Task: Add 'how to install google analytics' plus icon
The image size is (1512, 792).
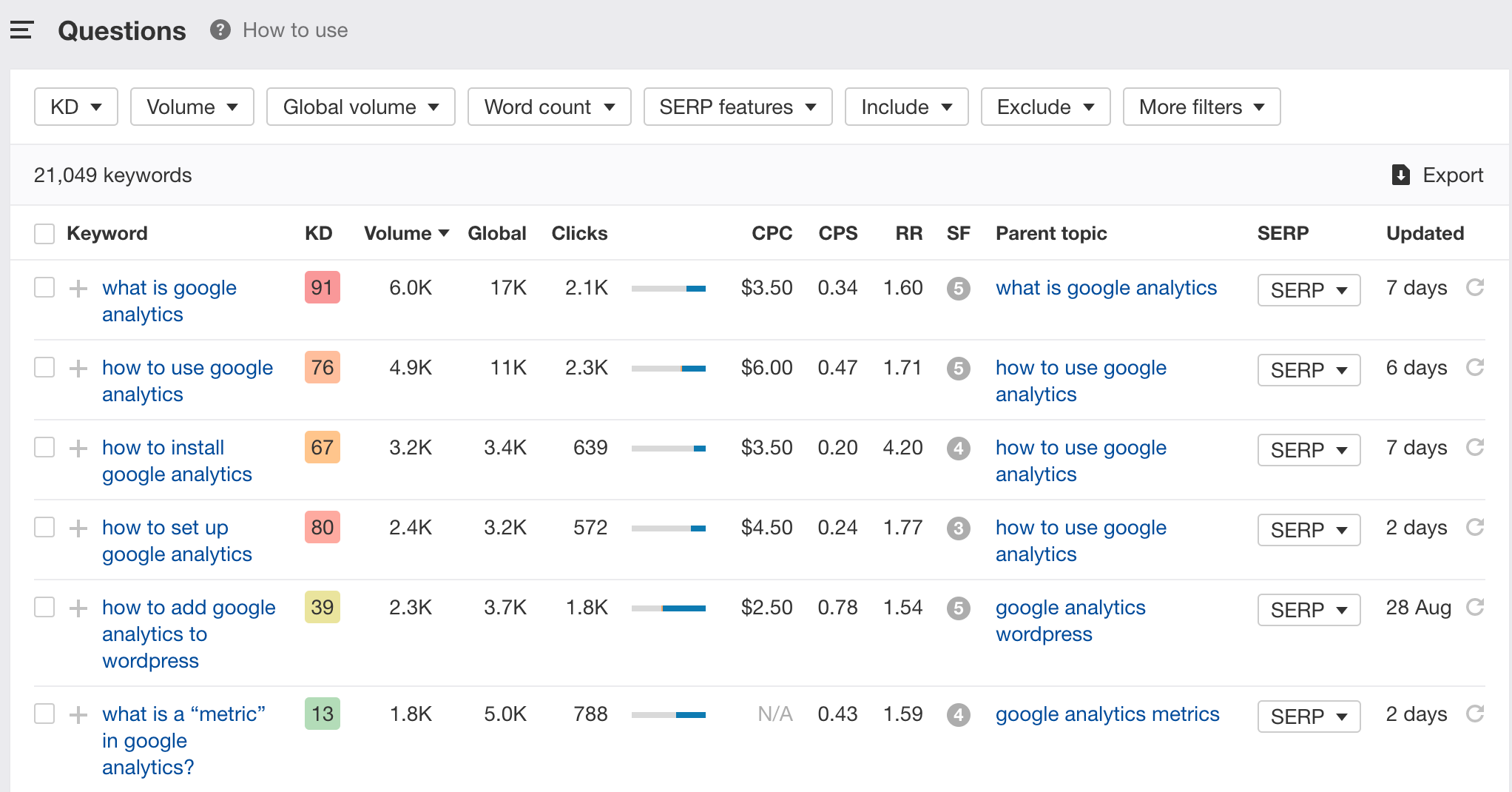Action: [x=78, y=448]
